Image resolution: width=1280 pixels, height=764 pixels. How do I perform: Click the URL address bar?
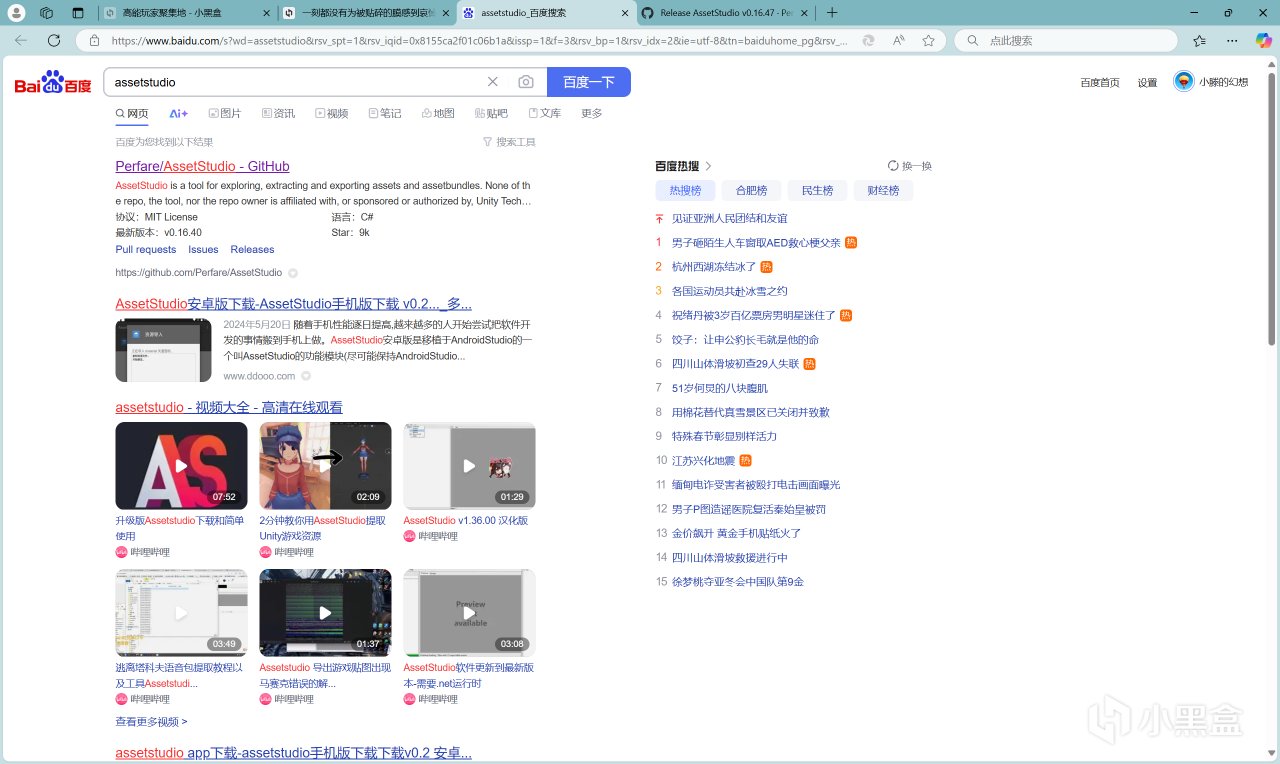click(x=480, y=41)
